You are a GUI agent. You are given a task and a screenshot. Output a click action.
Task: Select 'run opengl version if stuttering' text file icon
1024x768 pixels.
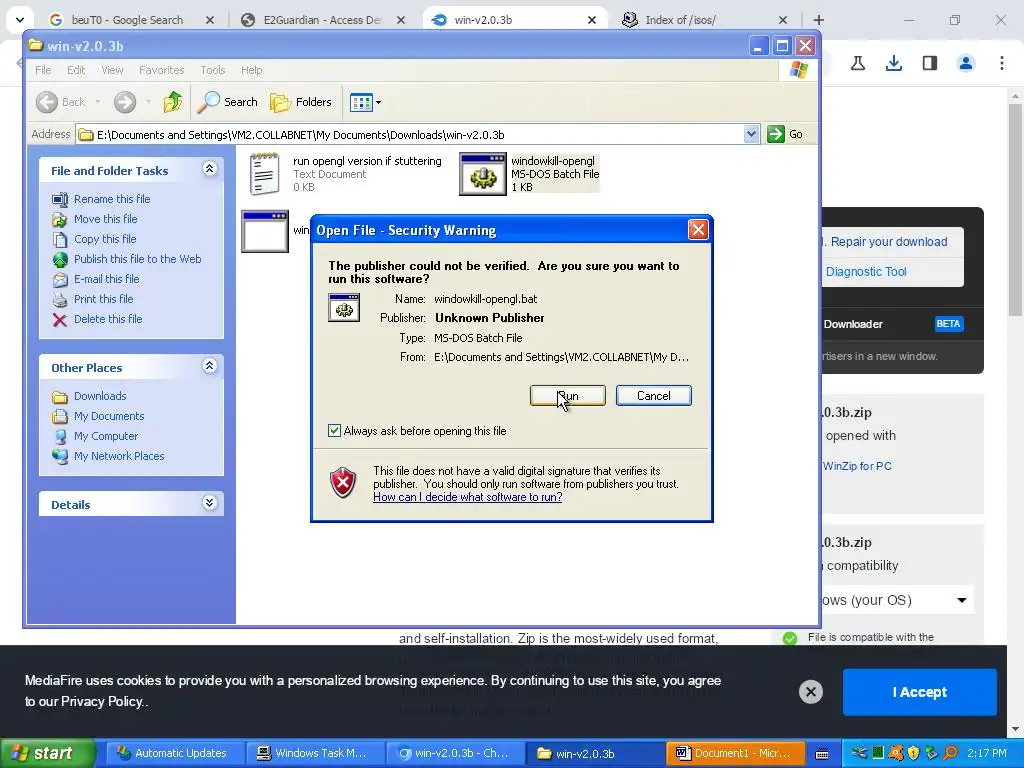[264, 174]
